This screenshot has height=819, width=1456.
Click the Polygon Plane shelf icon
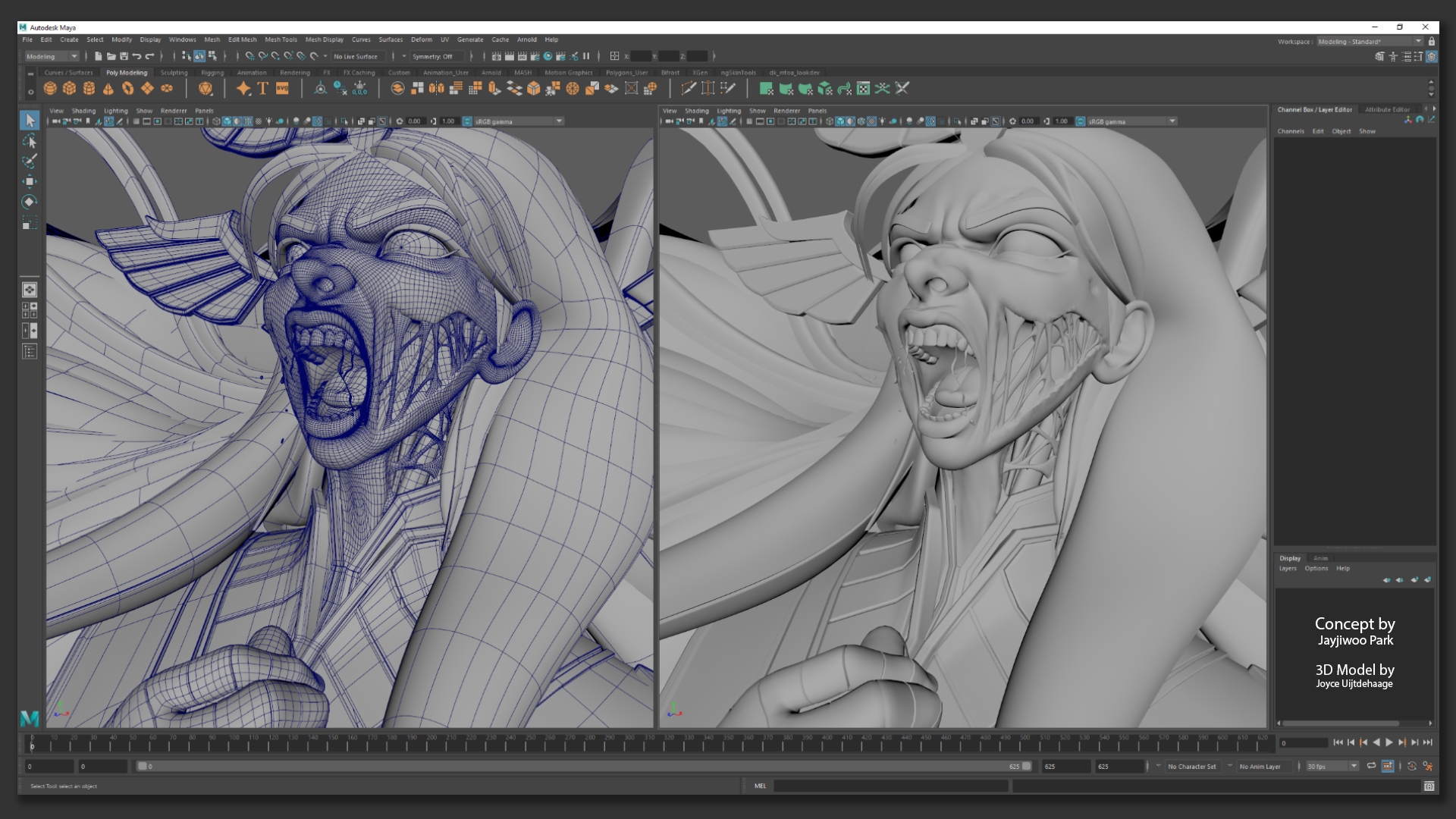[x=147, y=89]
